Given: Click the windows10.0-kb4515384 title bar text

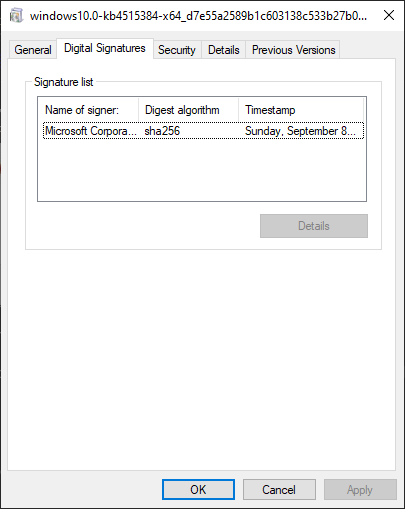Looking at the screenshot, I should (x=199, y=16).
